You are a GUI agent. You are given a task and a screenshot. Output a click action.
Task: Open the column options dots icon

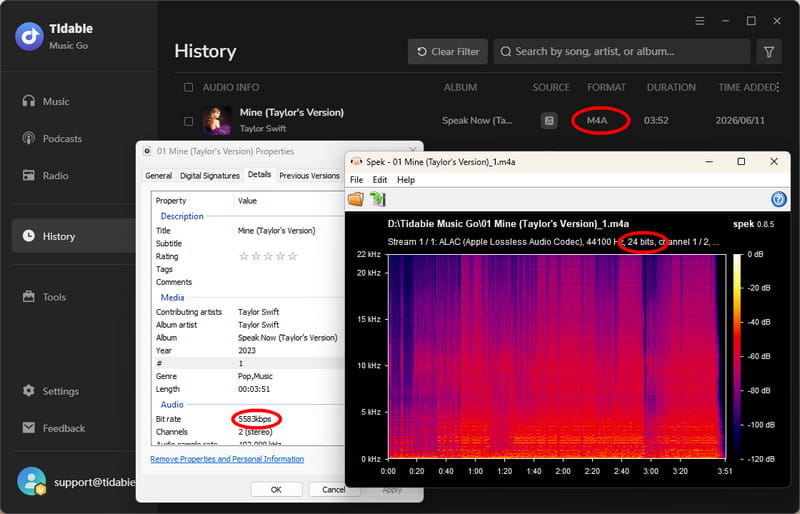coord(778,87)
